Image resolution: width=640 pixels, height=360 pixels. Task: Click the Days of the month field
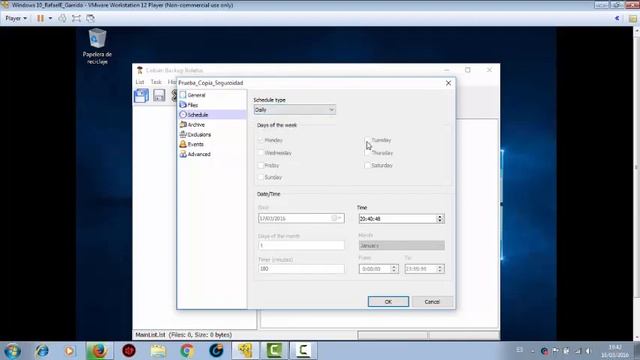coord(301,245)
